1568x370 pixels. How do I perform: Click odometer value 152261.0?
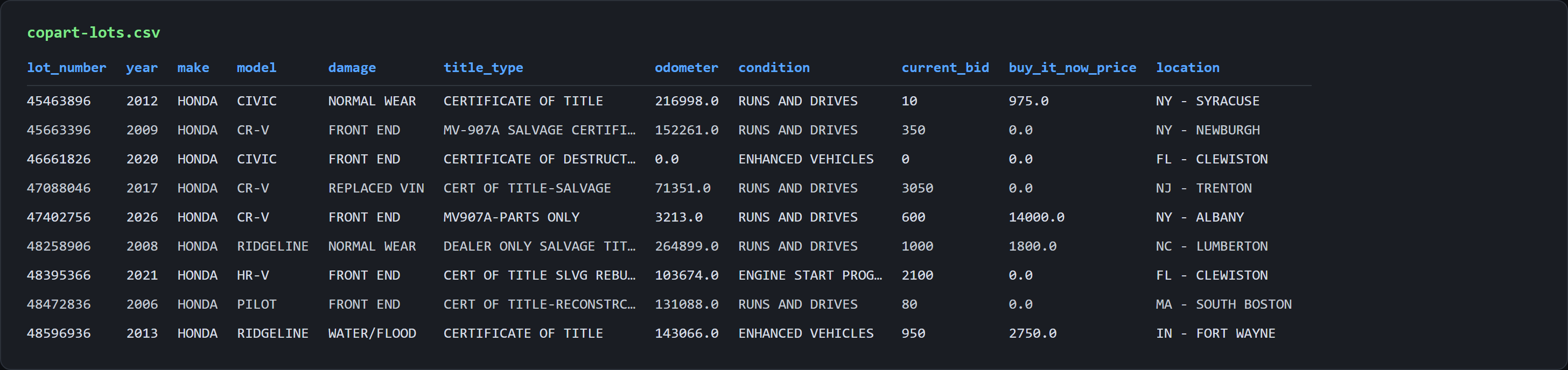point(686,130)
